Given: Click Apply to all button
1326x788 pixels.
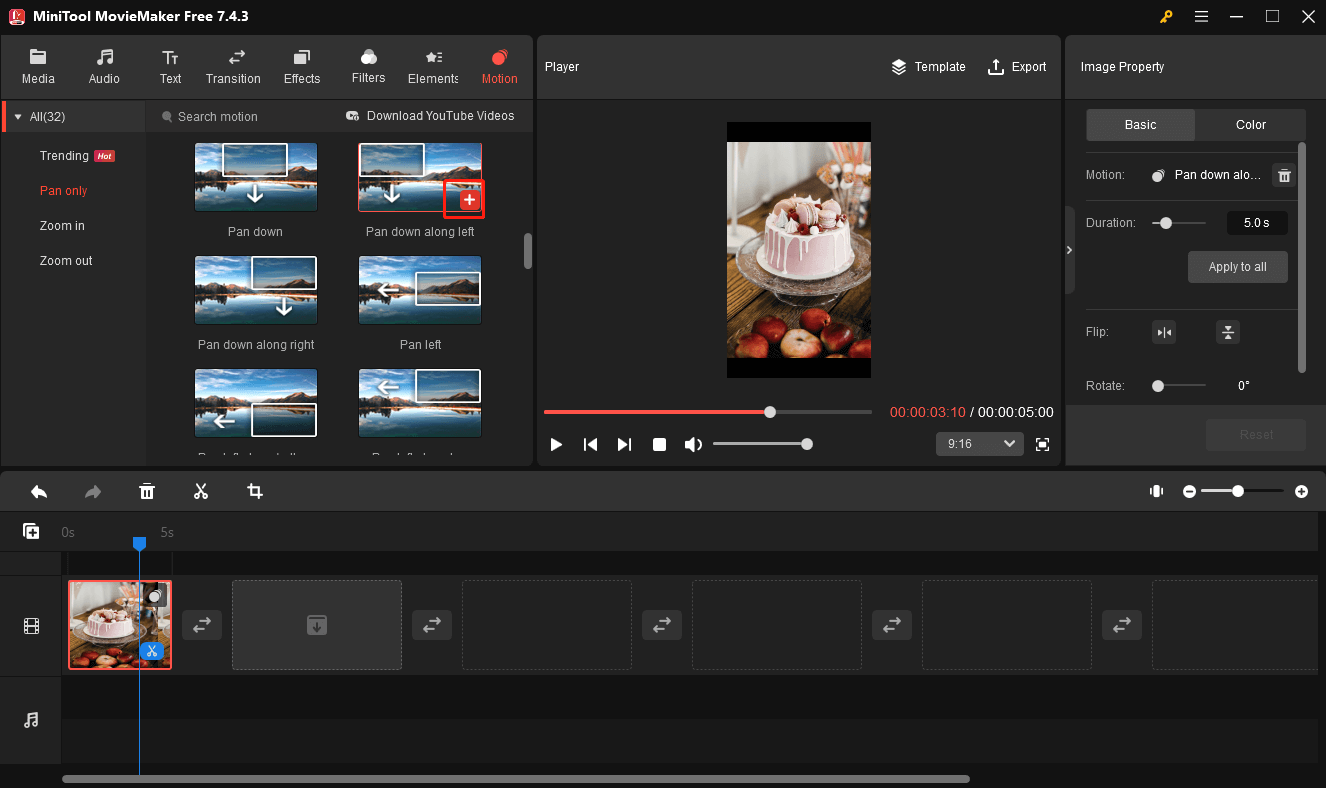Looking at the screenshot, I should click(1238, 267).
